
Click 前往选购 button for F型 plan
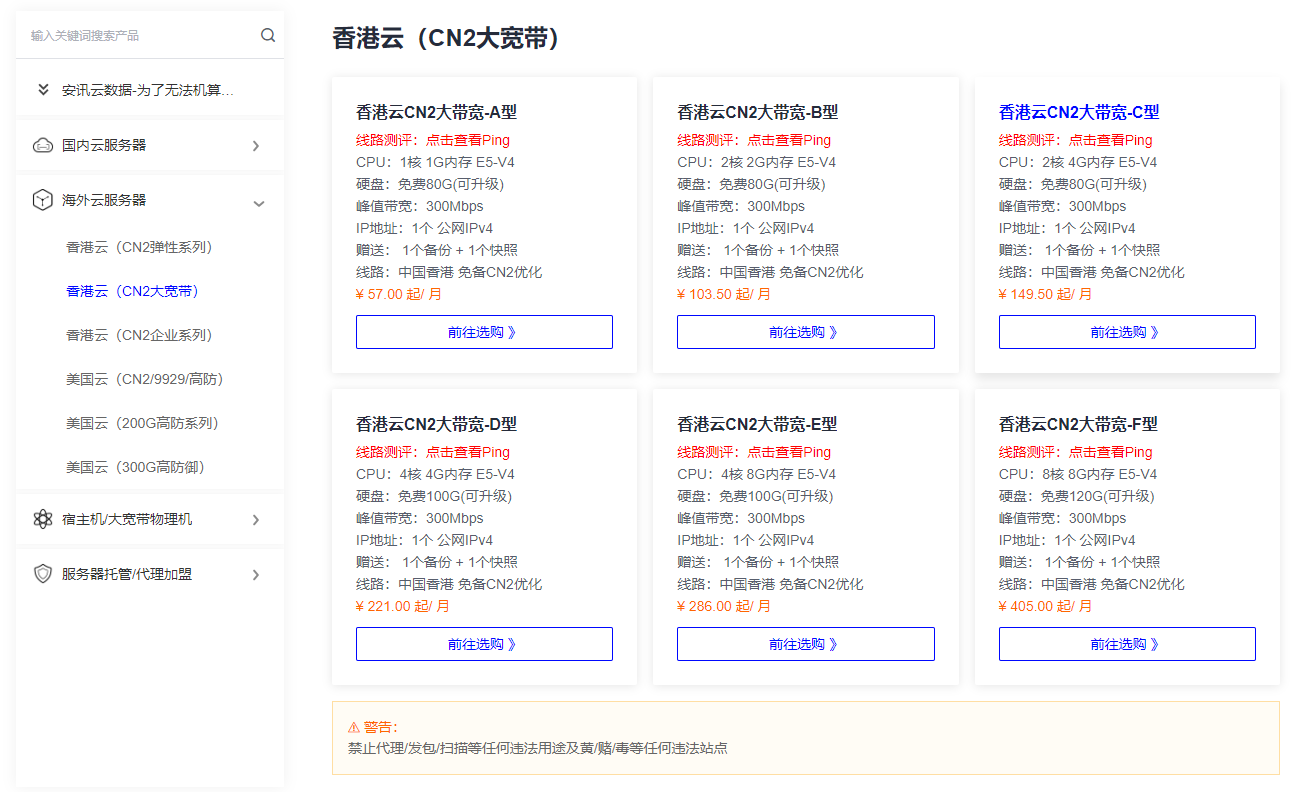tap(1126, 644)
